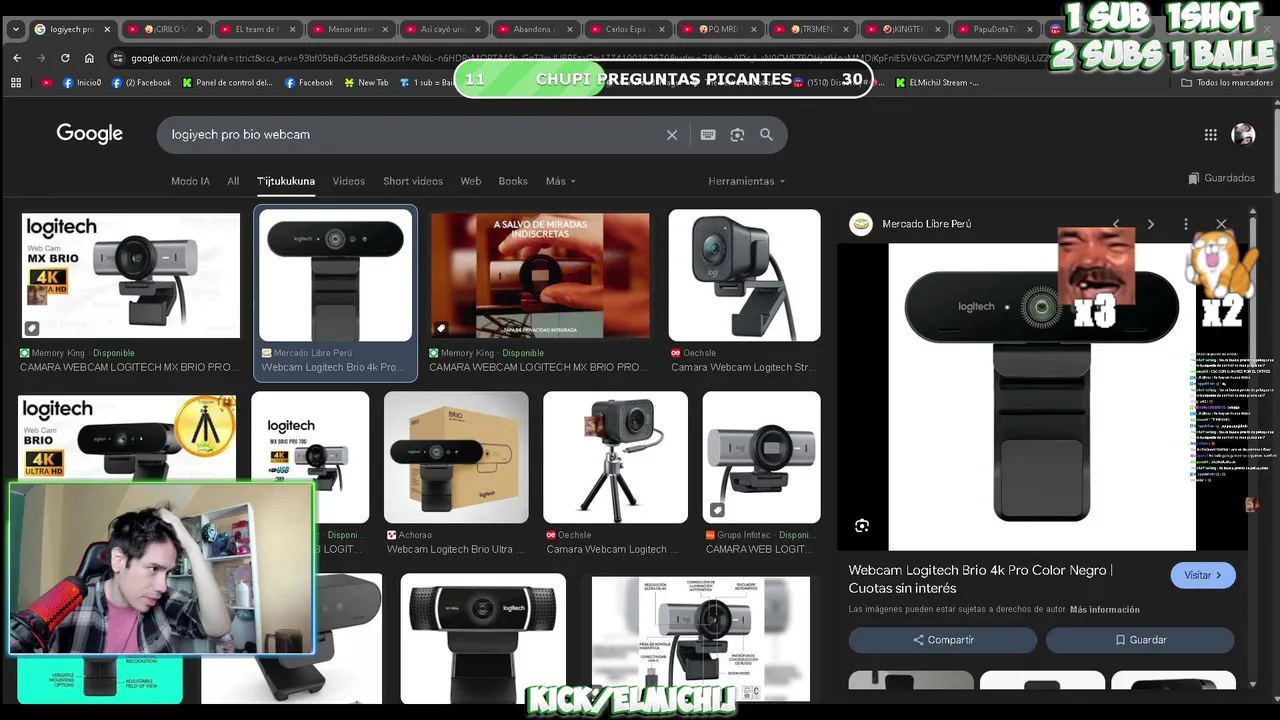This screenshot has height=720, width=1280.
Task: Click the browser address bar URL
Action: point(590,58)
